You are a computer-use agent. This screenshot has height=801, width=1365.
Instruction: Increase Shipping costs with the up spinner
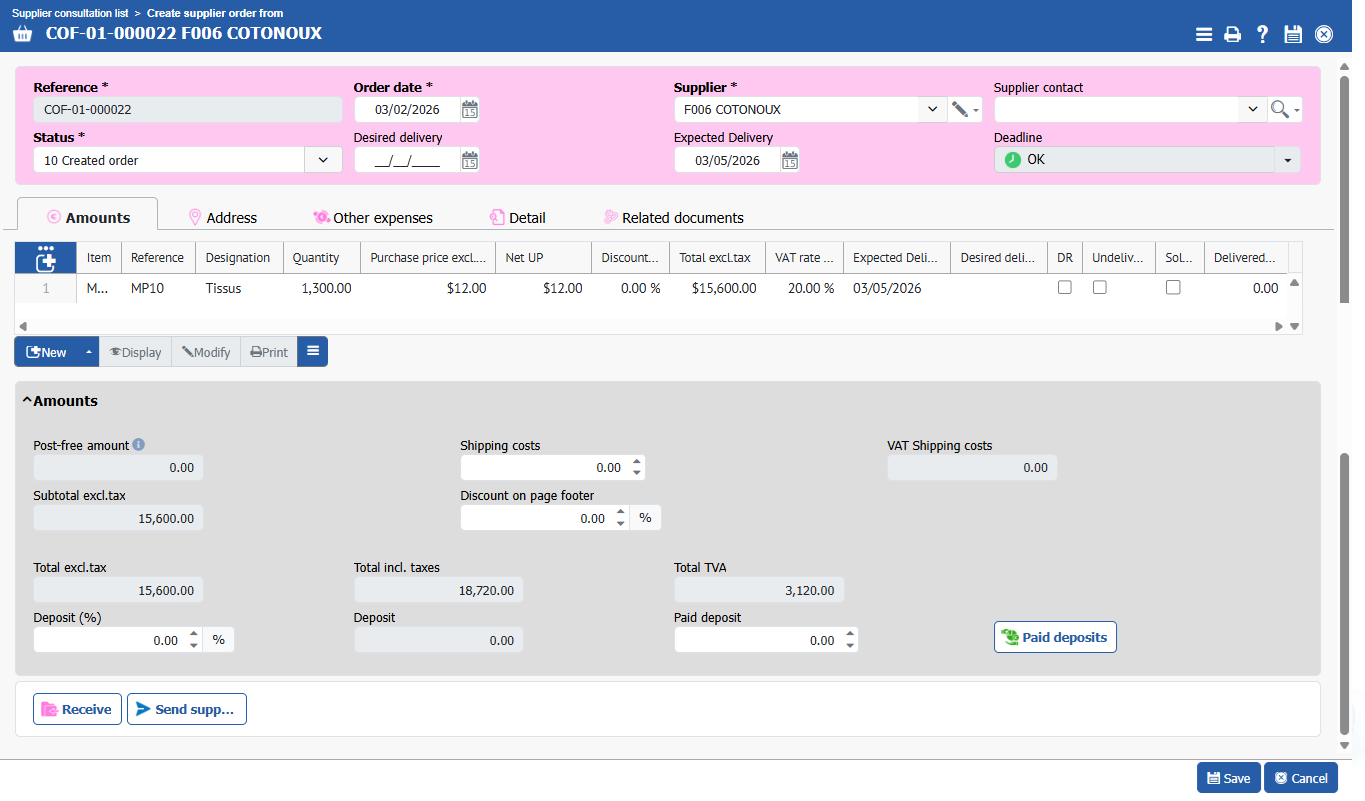pyautogui.click(x=637, y=462)
